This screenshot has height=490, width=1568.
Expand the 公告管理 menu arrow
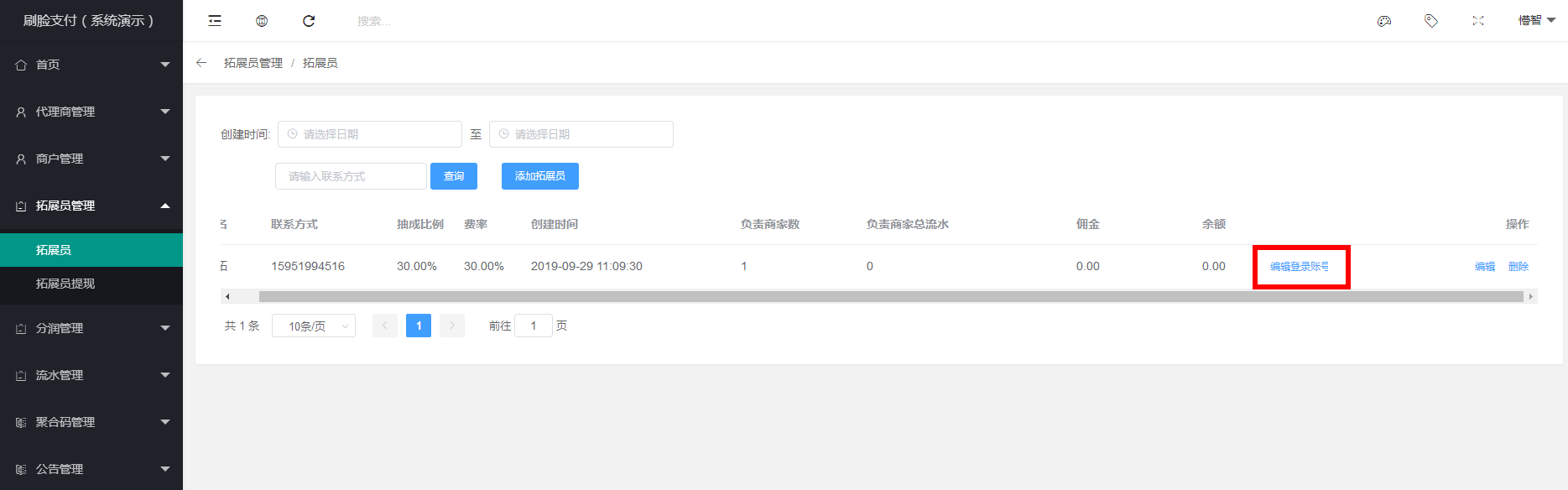[x=165, y=469]
